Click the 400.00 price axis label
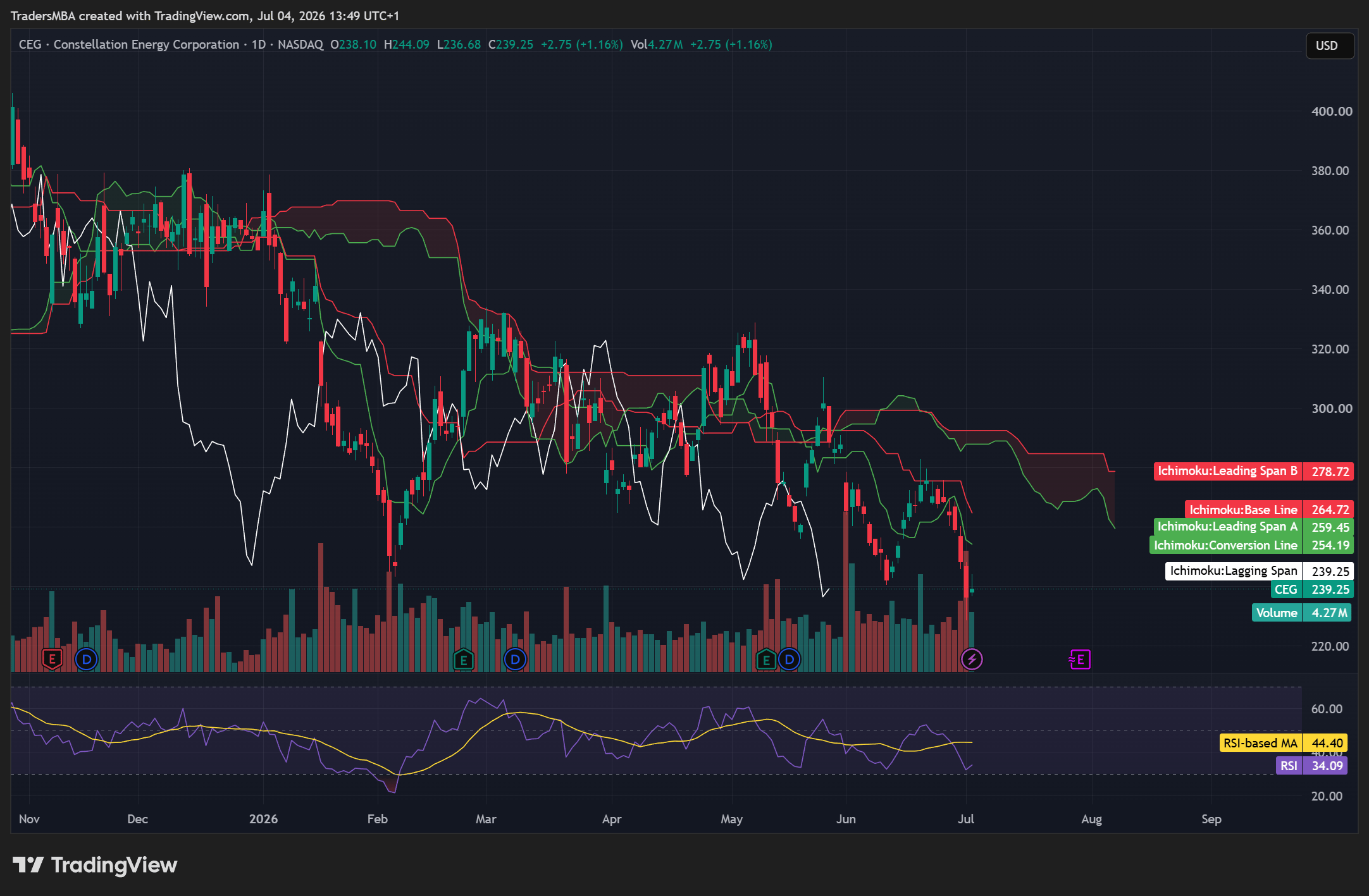Viewport: 1369px width, 896px height. [1332, 111]
